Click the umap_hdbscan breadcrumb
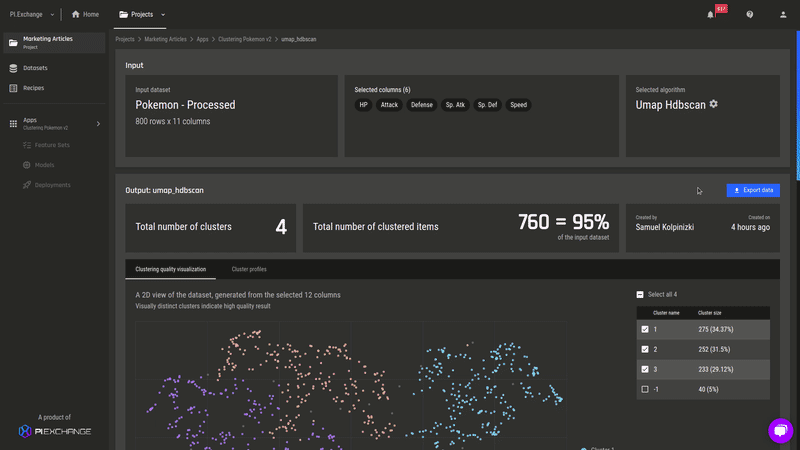The height and width of the screenshot is (450, 800). pyautogui.click(x=298, y=39)
